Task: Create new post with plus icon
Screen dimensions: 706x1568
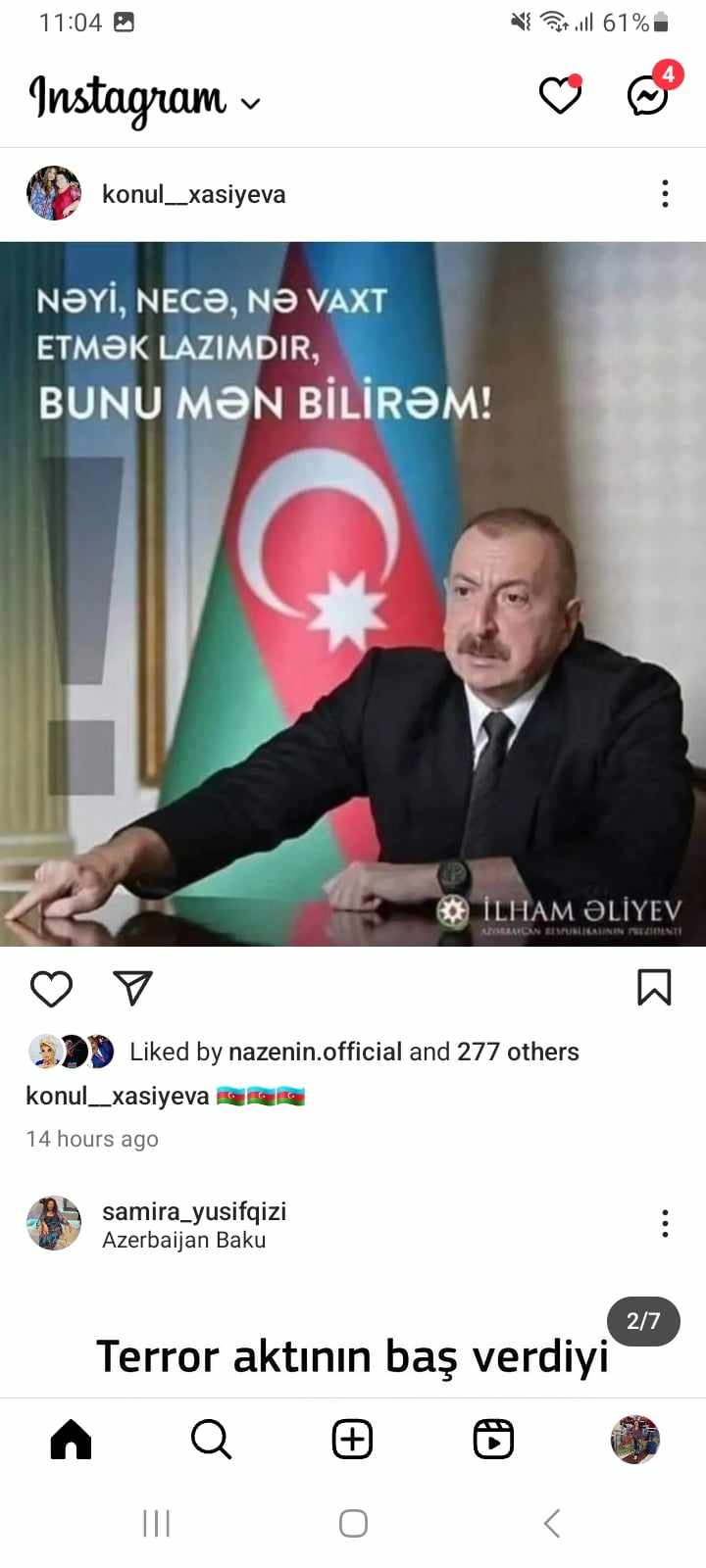Action: tap(352, 1440)
